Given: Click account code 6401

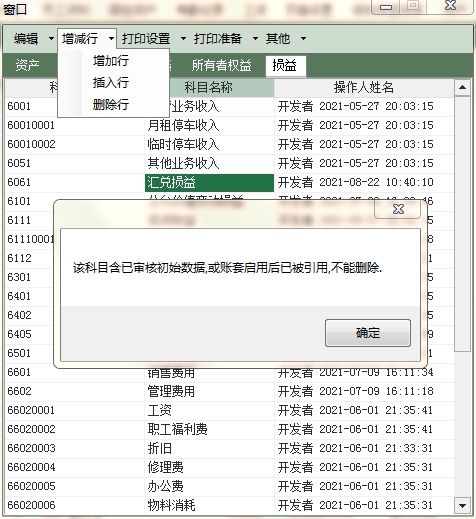Looking at the screenshot, I should pyautogui.click(x=19, y=296).
